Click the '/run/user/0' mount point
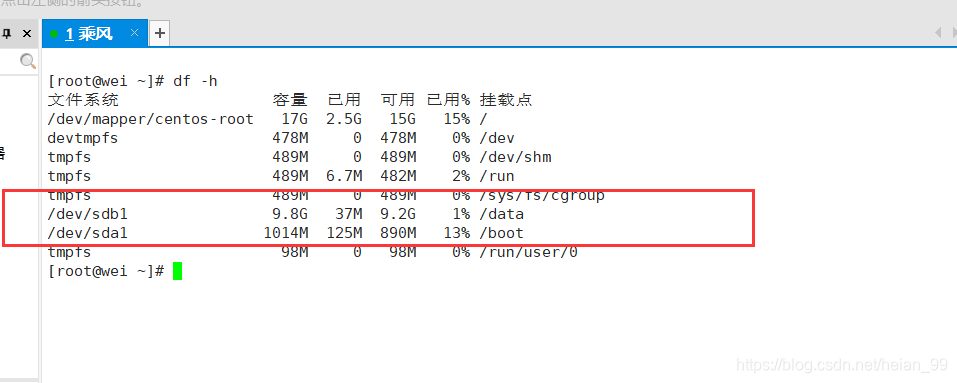Viewport: 957px width, 383px height. [529, 252]
